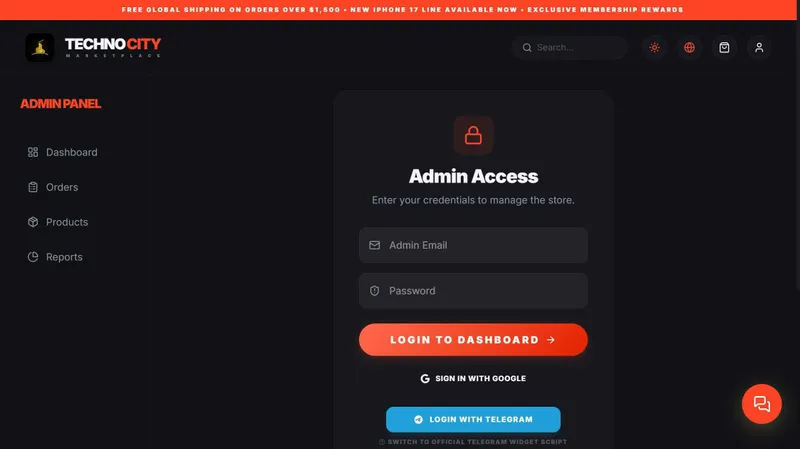Click the search magnifier icon
Viewport: 800px width, 449px height.
pos(527,47)
